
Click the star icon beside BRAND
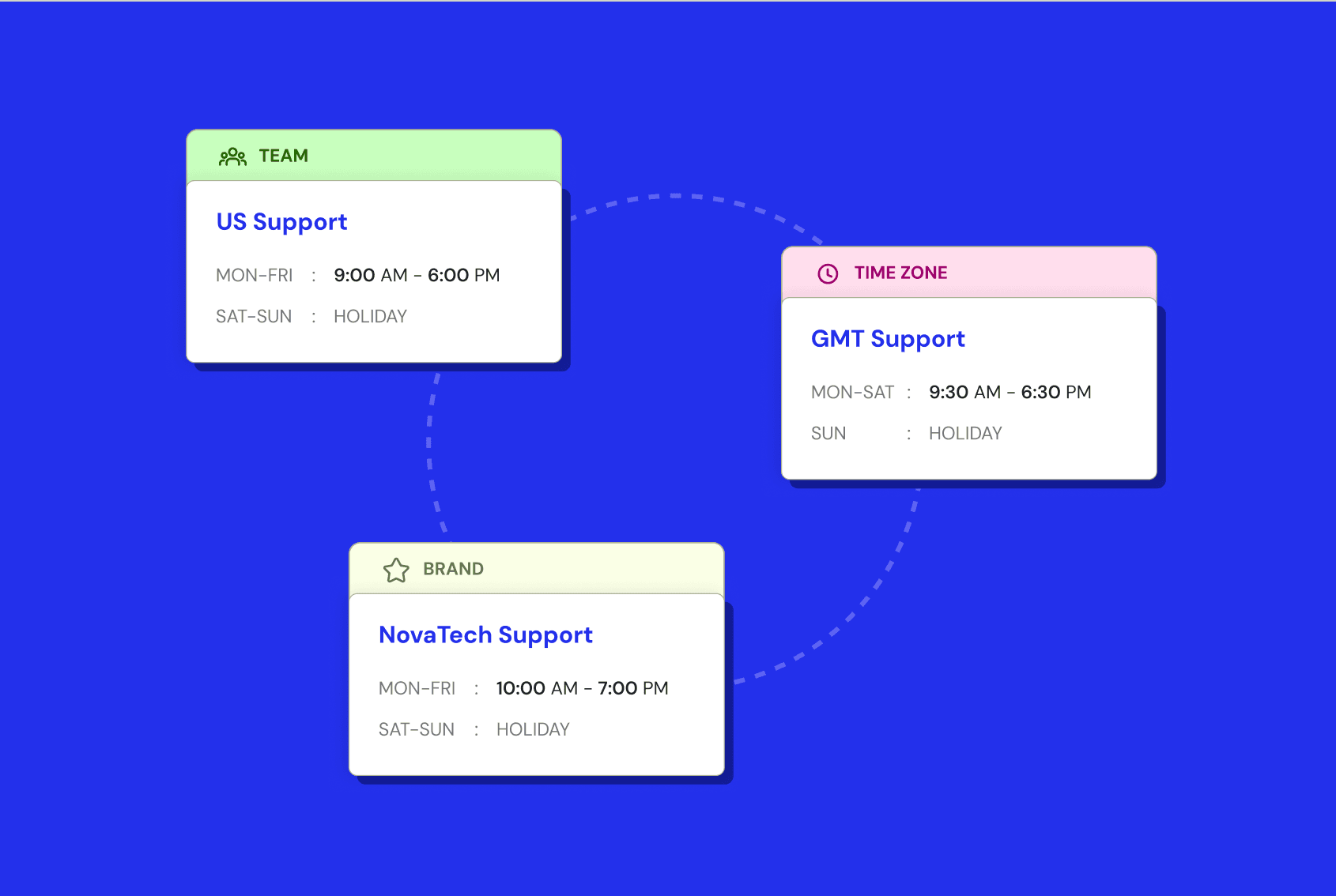click(x=396, y=570)
